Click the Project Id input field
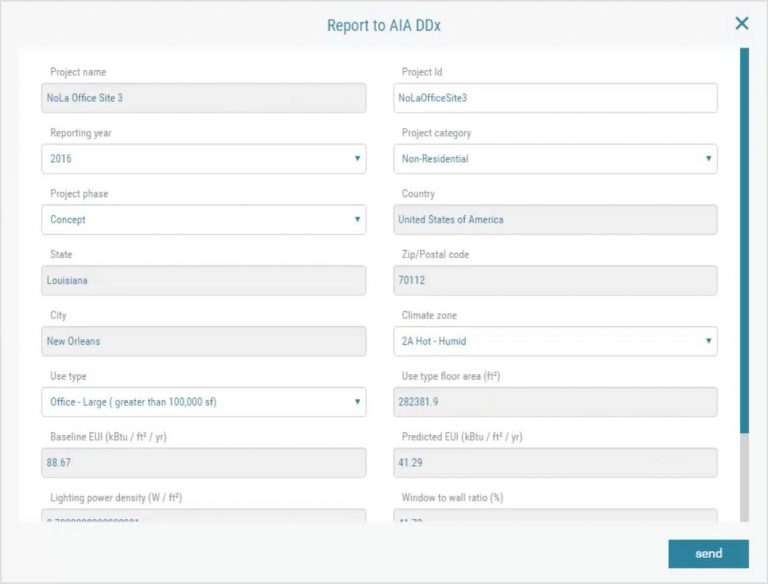The height and width of the screenshot is (584, 768). click(555, 98)
